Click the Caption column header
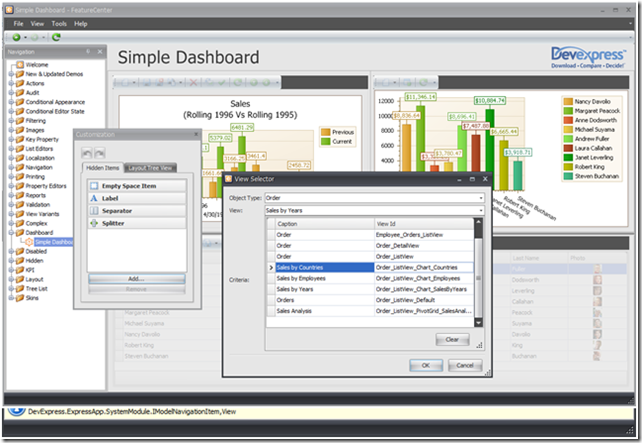 coord(324,224)
